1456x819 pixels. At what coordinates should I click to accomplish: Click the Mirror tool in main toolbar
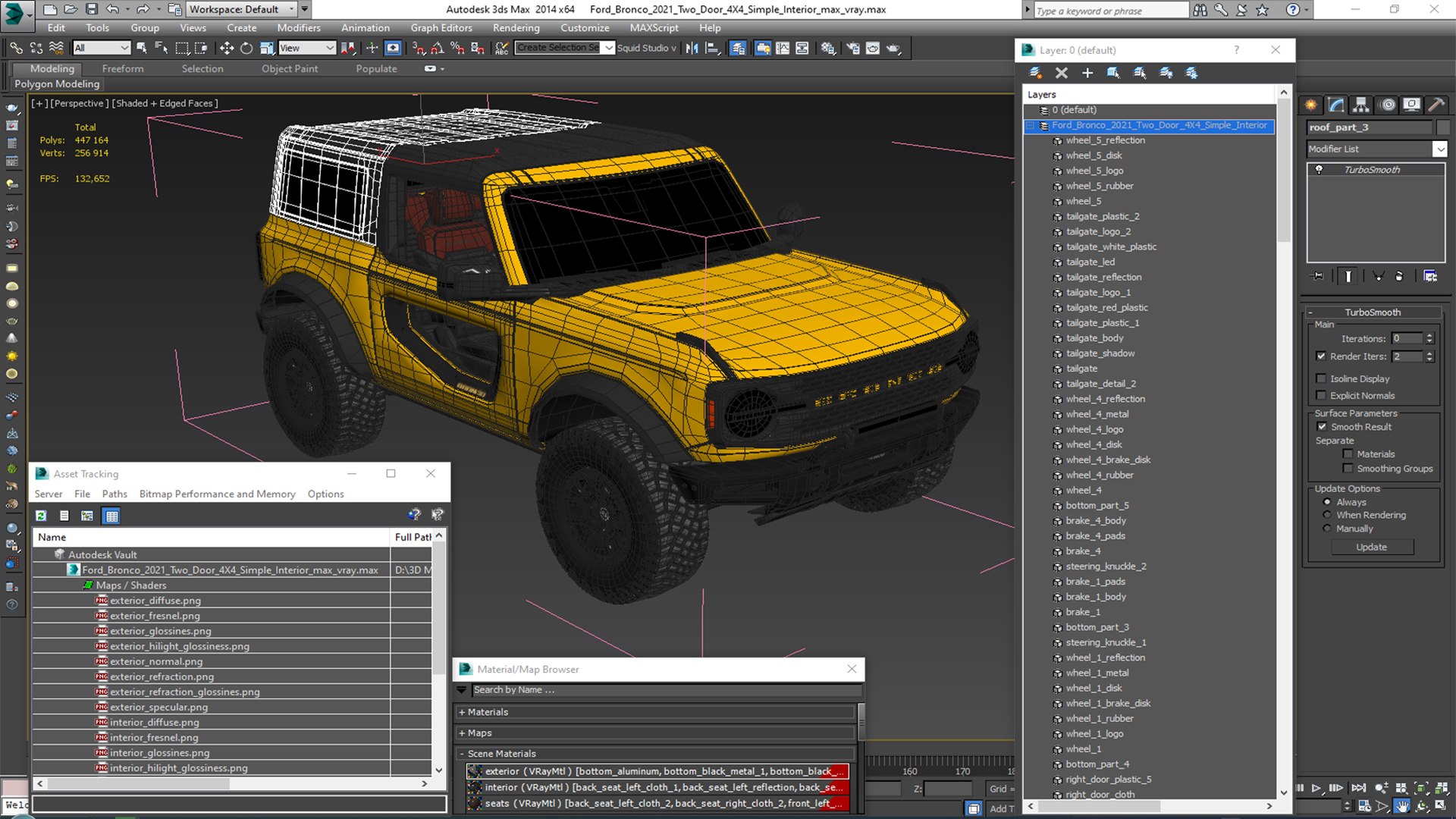[692, 49]
